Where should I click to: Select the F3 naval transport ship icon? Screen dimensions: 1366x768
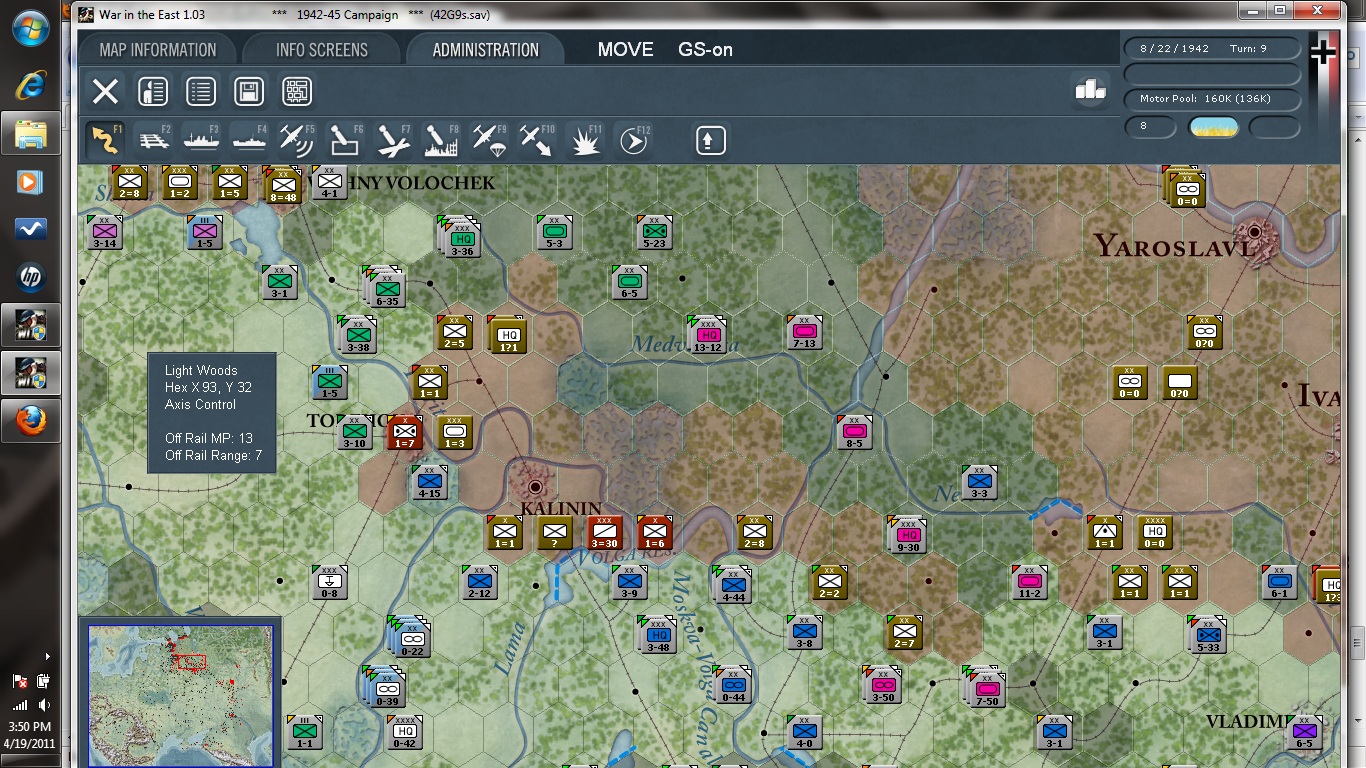pyautogui.click(x=201, y=140)
